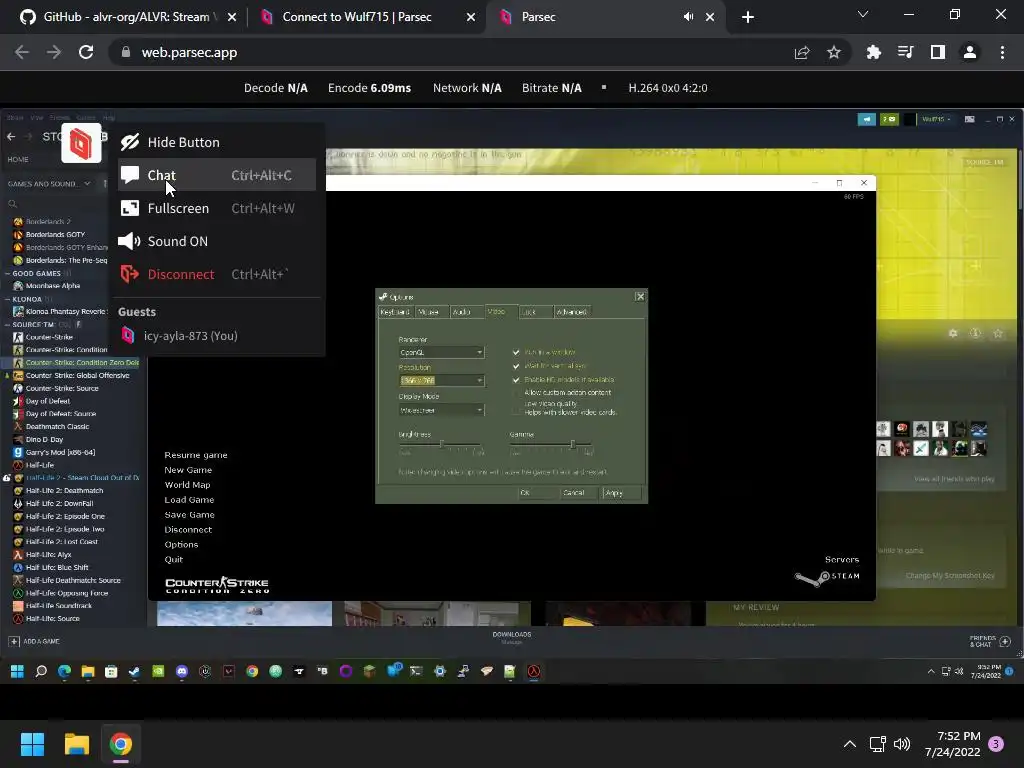Bookmark this page with star icon
1024x768 pixels.
coord(834,52)
